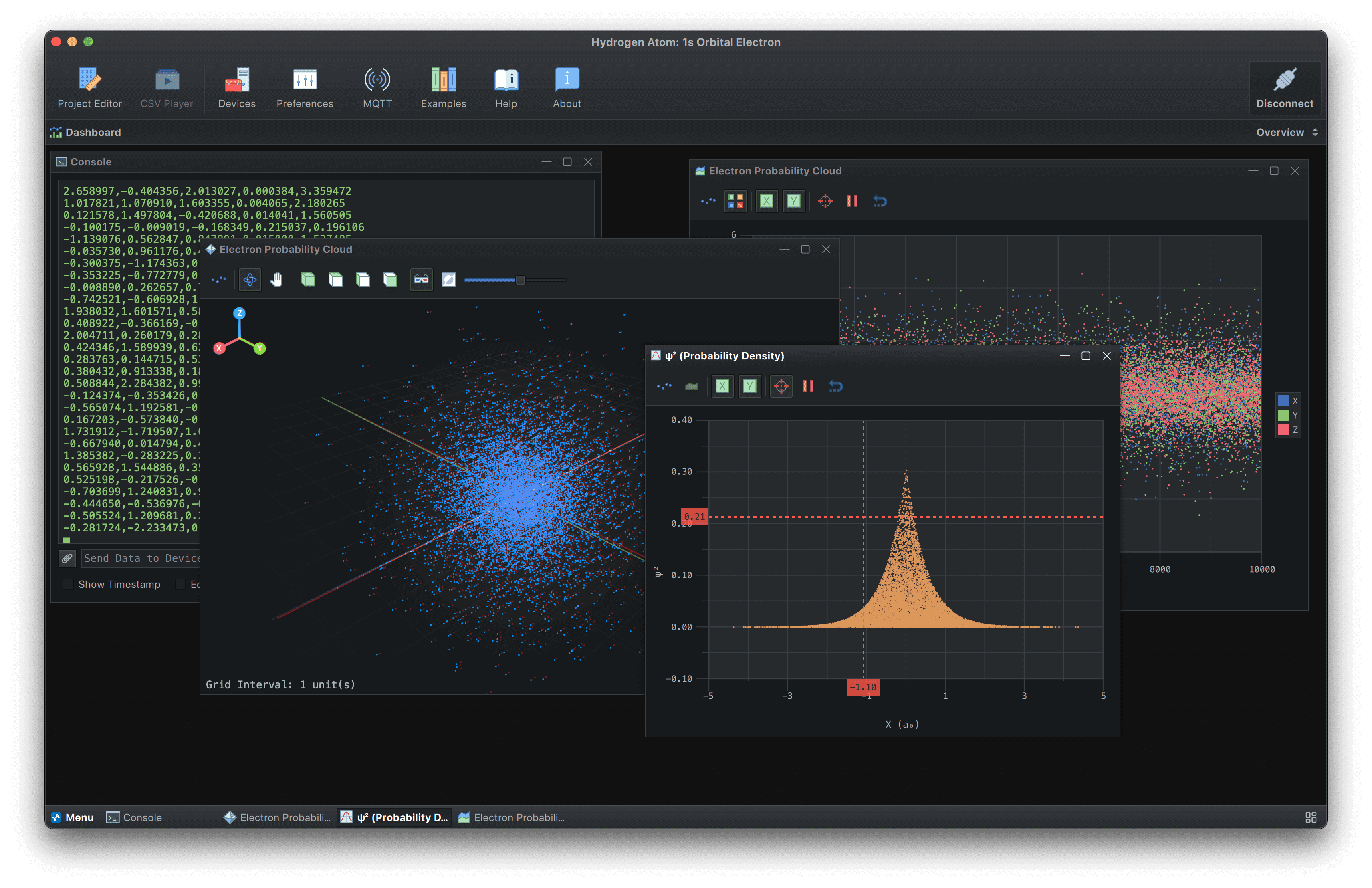Viewport: 1372px width, 888px height.
Task: Toggle crosshair cursor in Probability Density plot
Action: click(781, 386)
